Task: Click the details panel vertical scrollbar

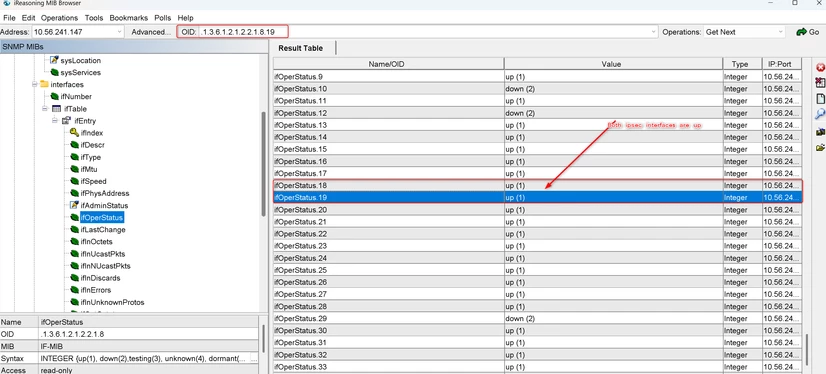Action: 264,338
